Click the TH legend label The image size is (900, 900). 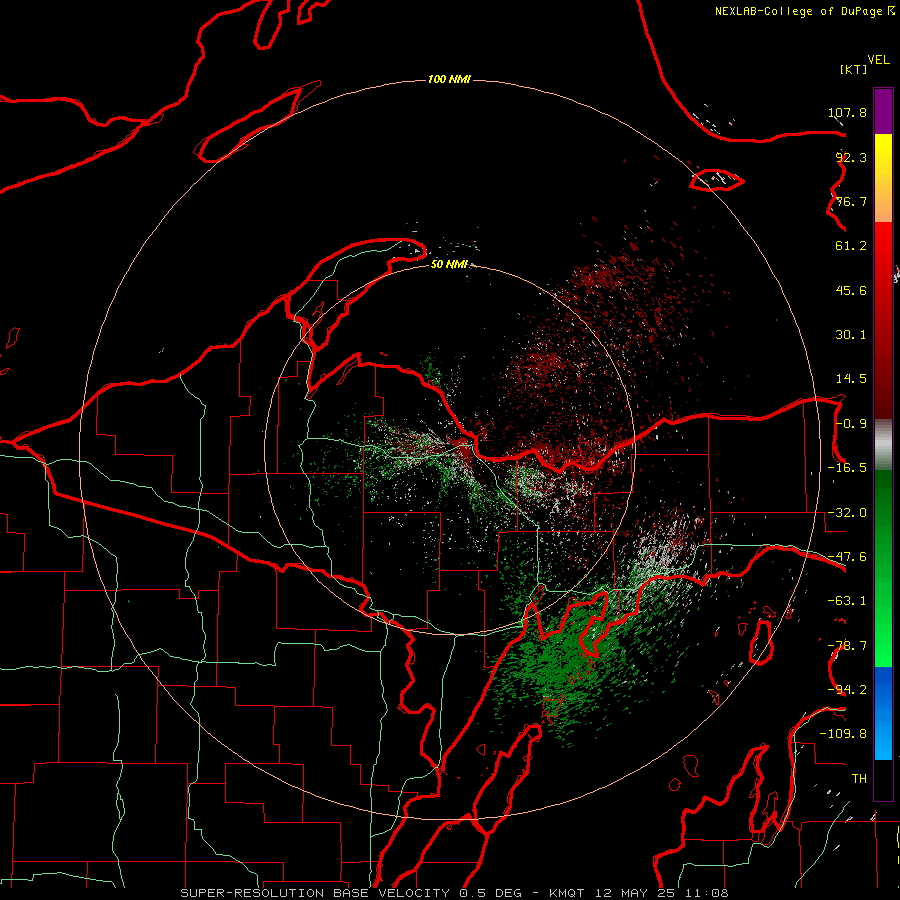tap(859, 779)
